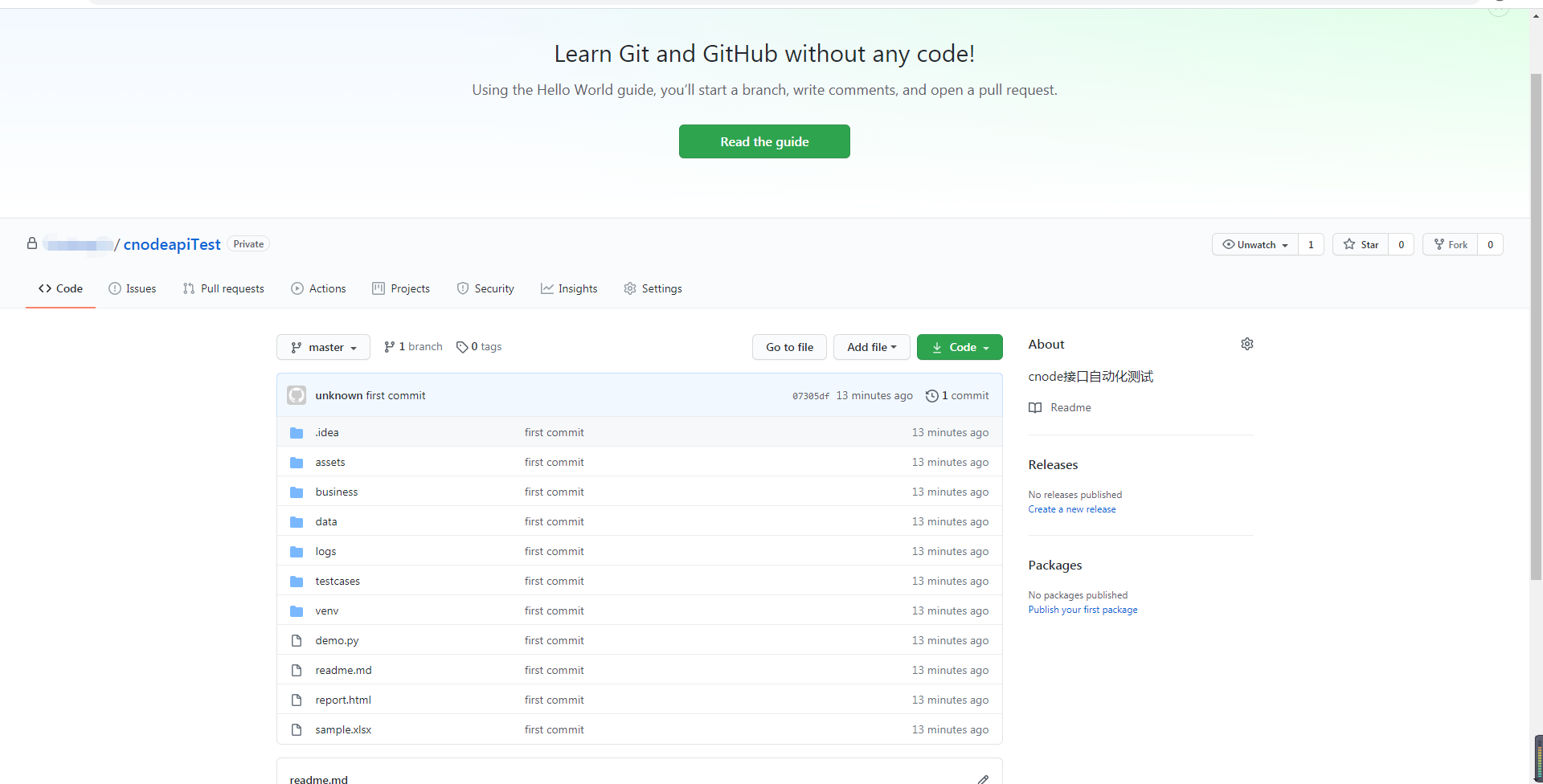
Task: Click the readme.md file icon in file list
Action: pos(297,671)
